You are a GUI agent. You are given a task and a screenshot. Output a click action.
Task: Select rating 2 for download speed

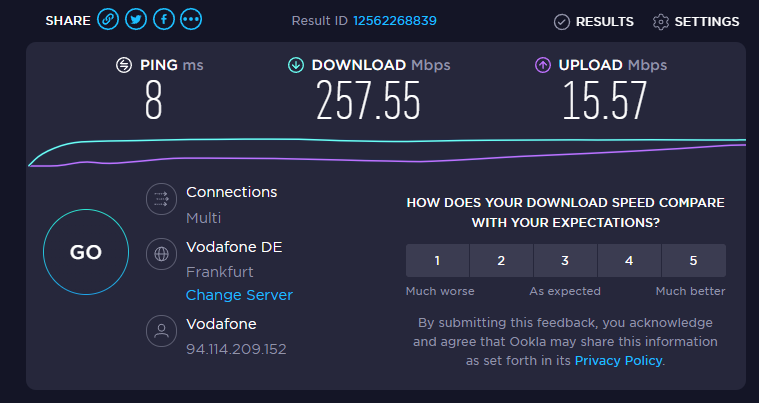click(x=501, y=261)
